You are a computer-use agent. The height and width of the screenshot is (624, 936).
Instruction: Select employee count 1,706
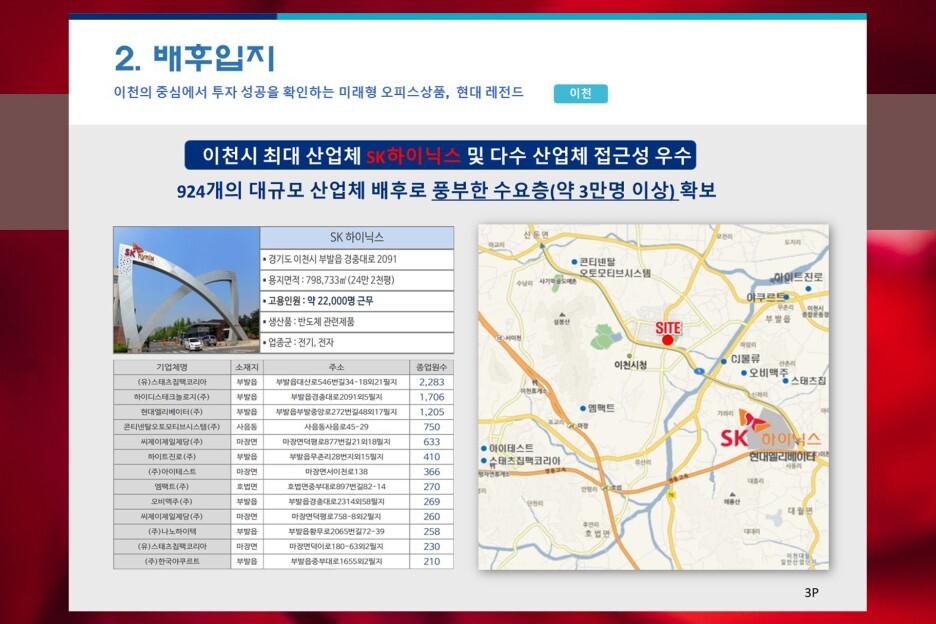pyautogui.click(x=432, y=397)
